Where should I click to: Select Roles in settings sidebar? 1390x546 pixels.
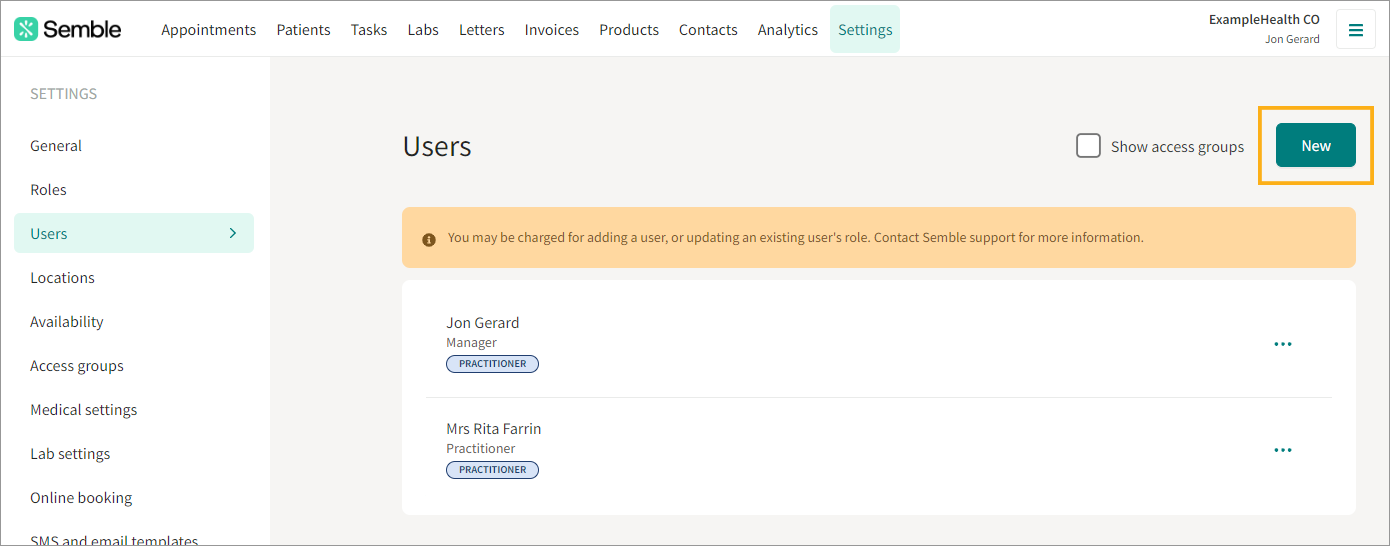(x=48, y=190)
